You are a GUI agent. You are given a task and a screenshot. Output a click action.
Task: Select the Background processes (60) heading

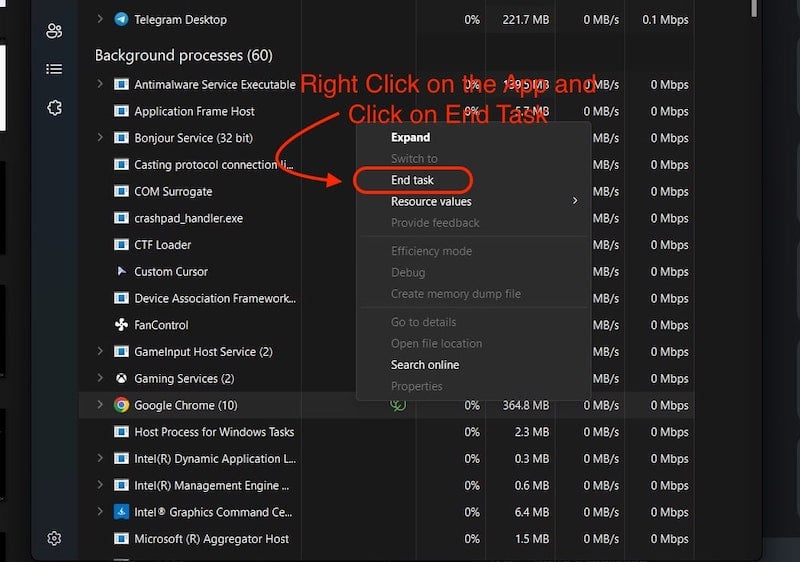coord(184,55)
